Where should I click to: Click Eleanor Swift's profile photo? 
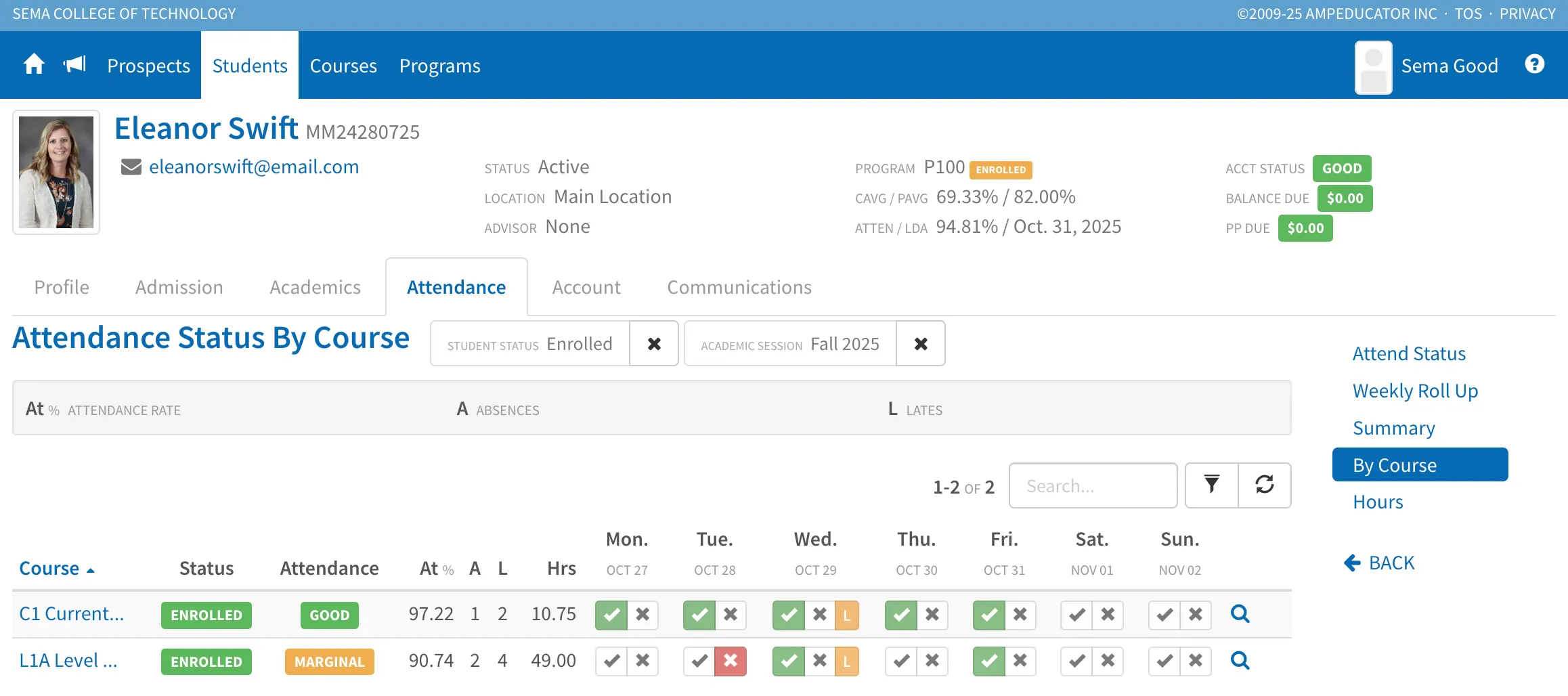point(56,172)
